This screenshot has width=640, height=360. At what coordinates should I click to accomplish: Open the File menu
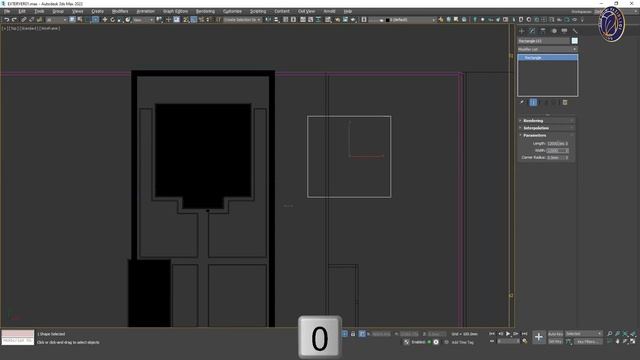(x=7, y=11)
